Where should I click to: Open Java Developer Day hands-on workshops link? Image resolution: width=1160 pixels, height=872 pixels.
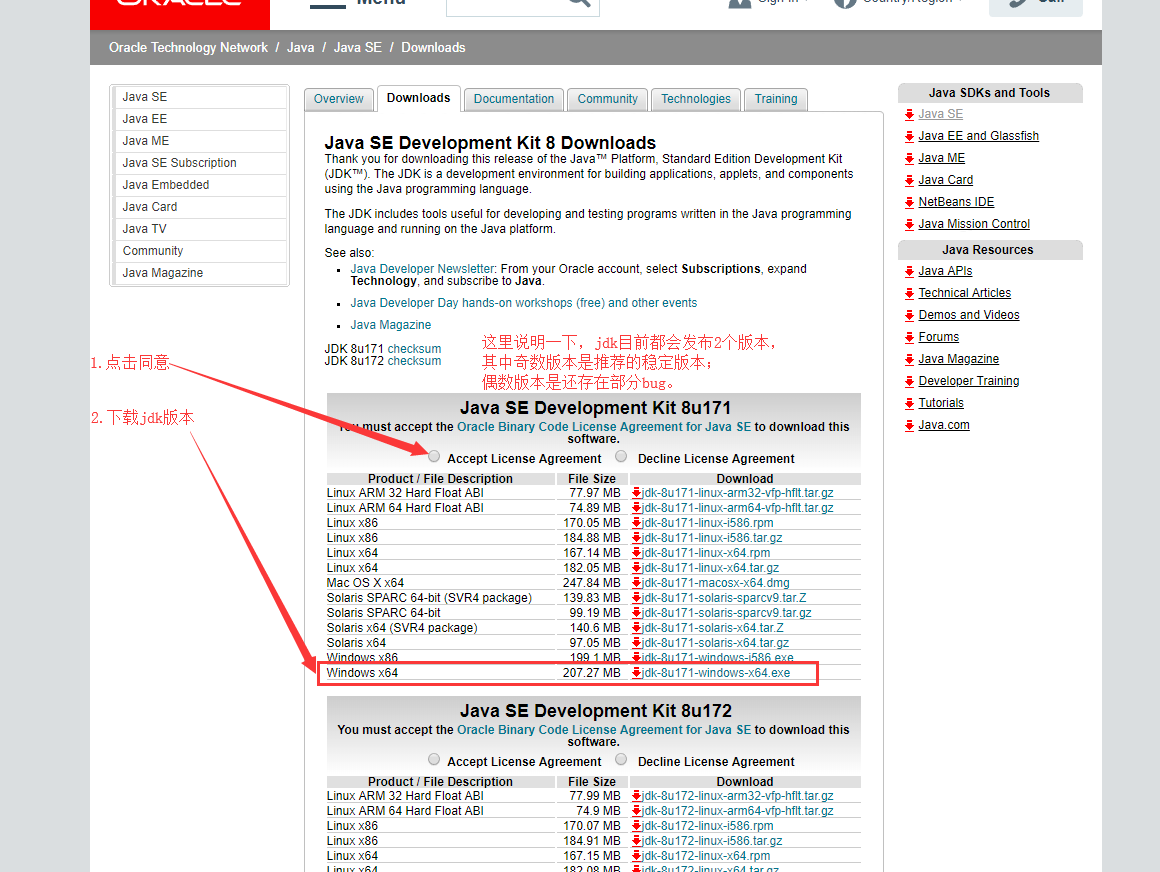(x=524, y=303)
